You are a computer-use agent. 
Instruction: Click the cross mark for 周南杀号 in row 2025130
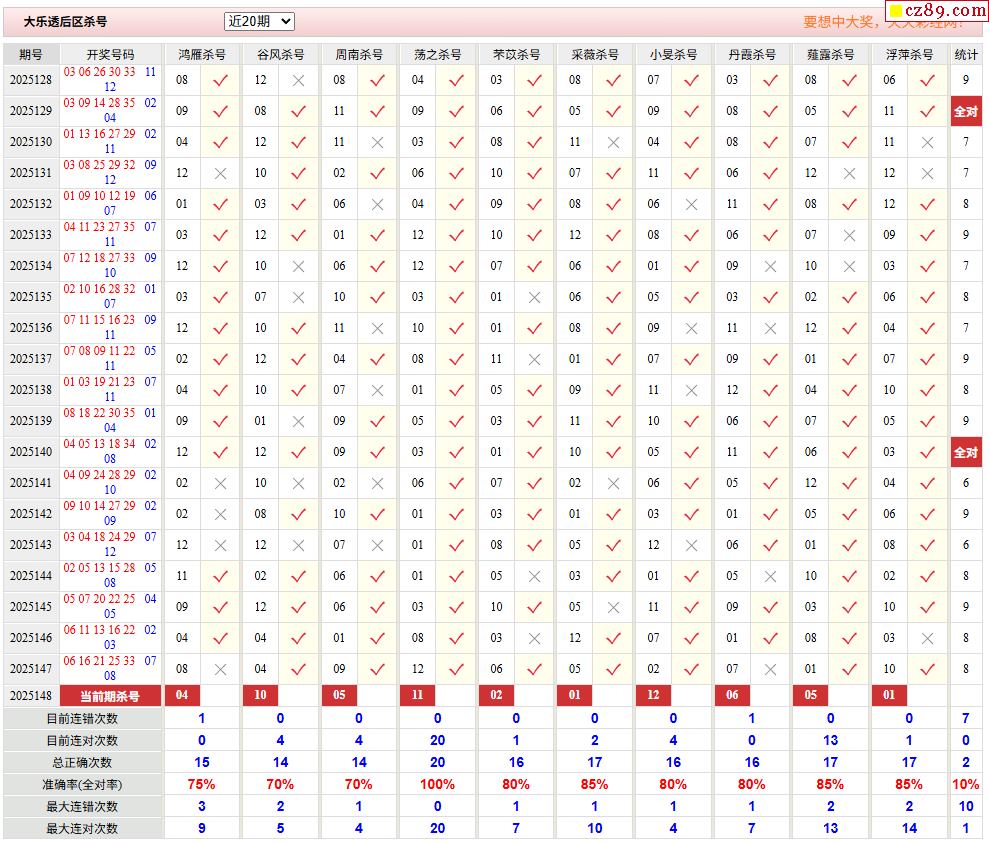click(377, 143)
